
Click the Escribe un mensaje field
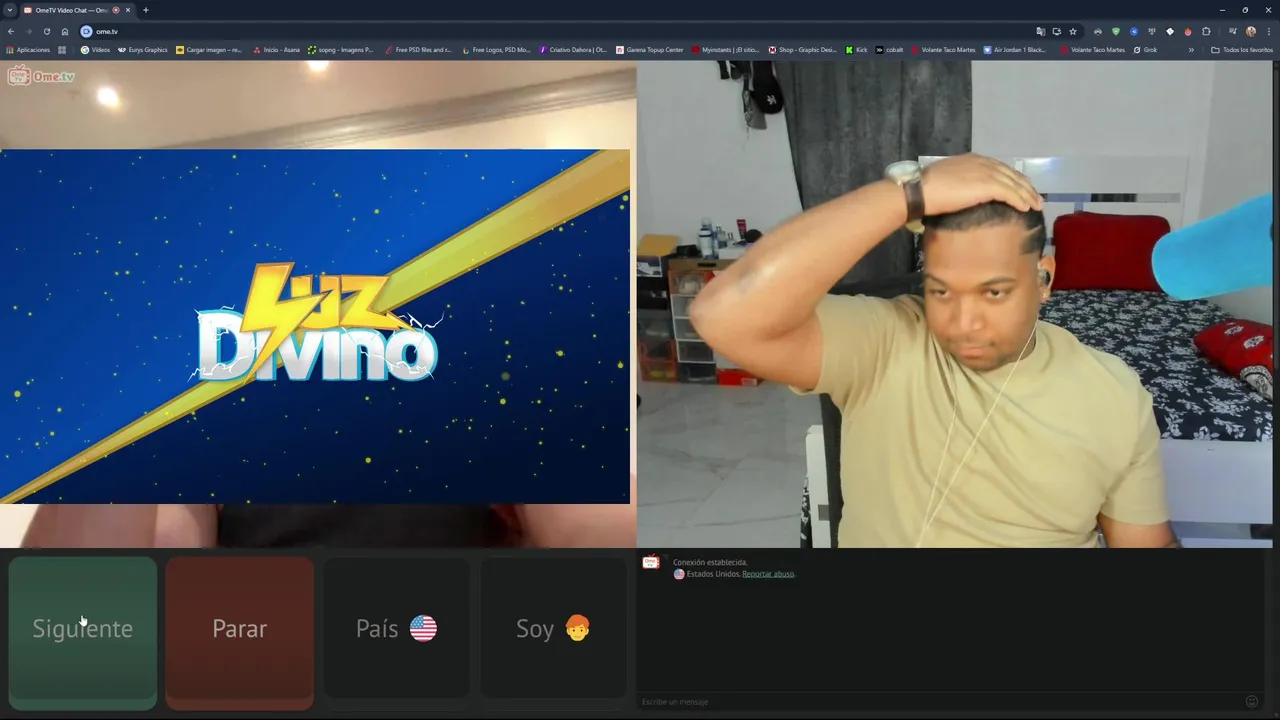coord(940,702)
